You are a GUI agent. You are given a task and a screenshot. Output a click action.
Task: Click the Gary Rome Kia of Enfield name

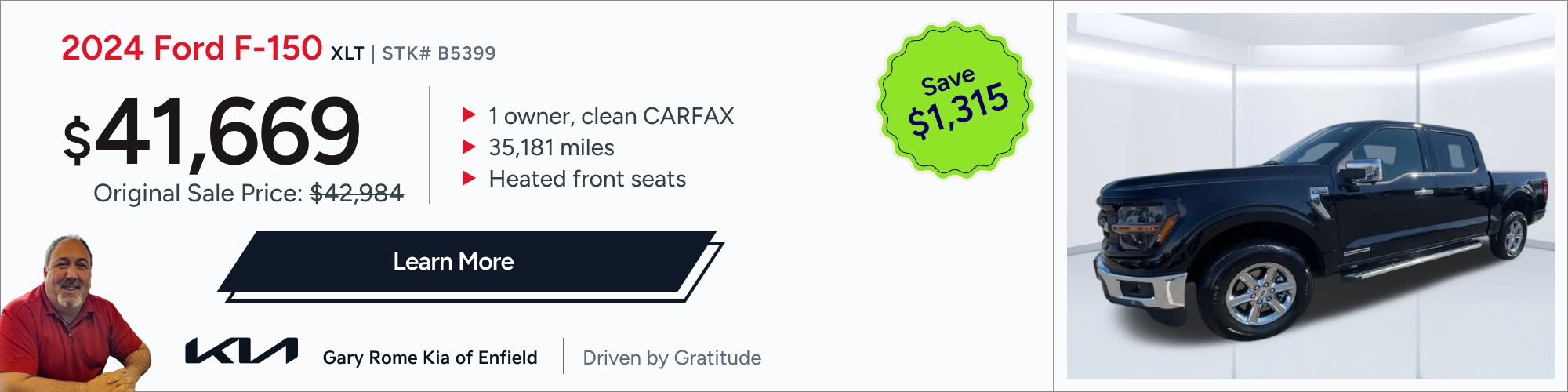point(430,358)
